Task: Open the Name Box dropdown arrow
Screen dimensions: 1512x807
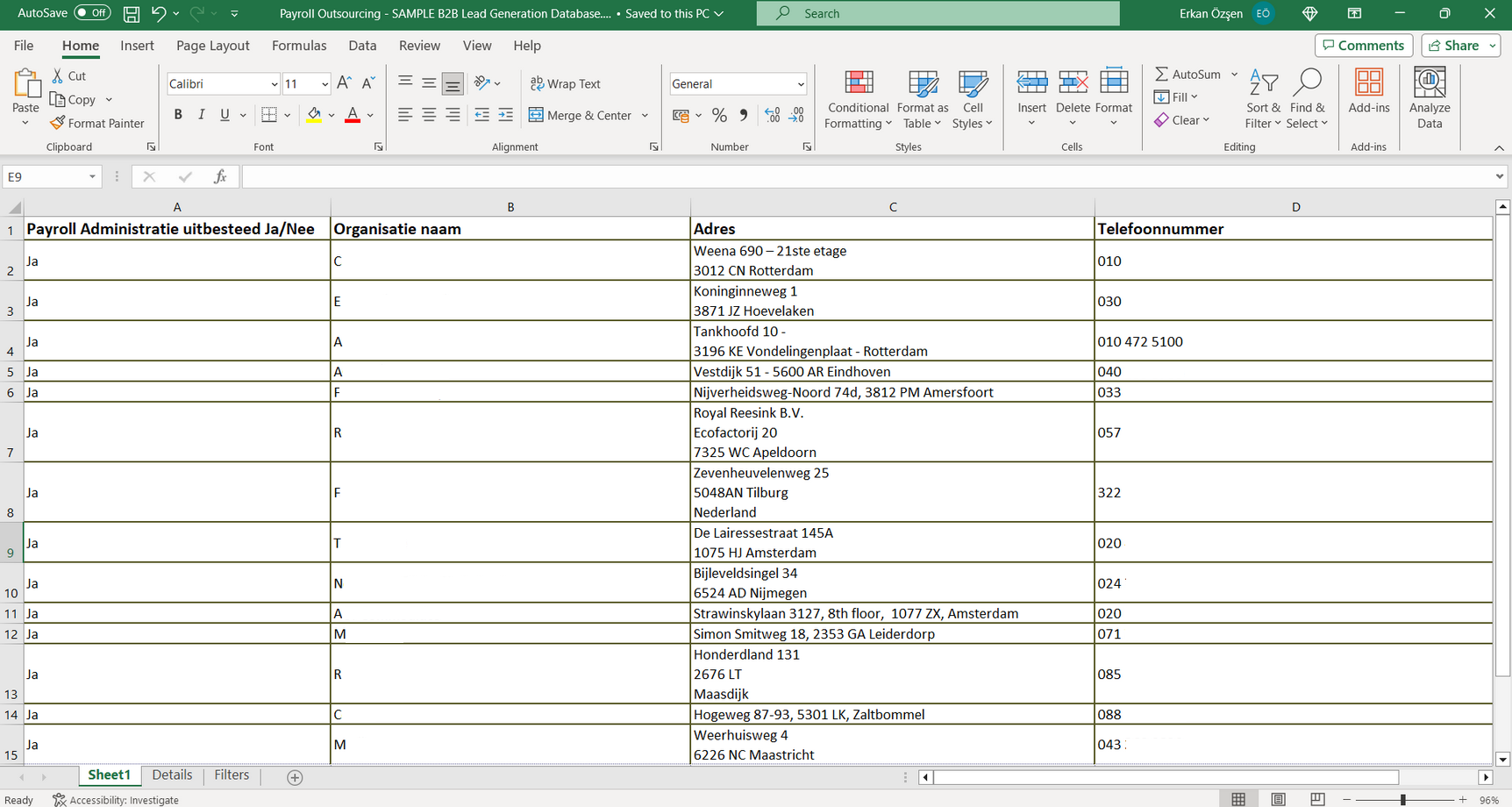Action: 92,177
